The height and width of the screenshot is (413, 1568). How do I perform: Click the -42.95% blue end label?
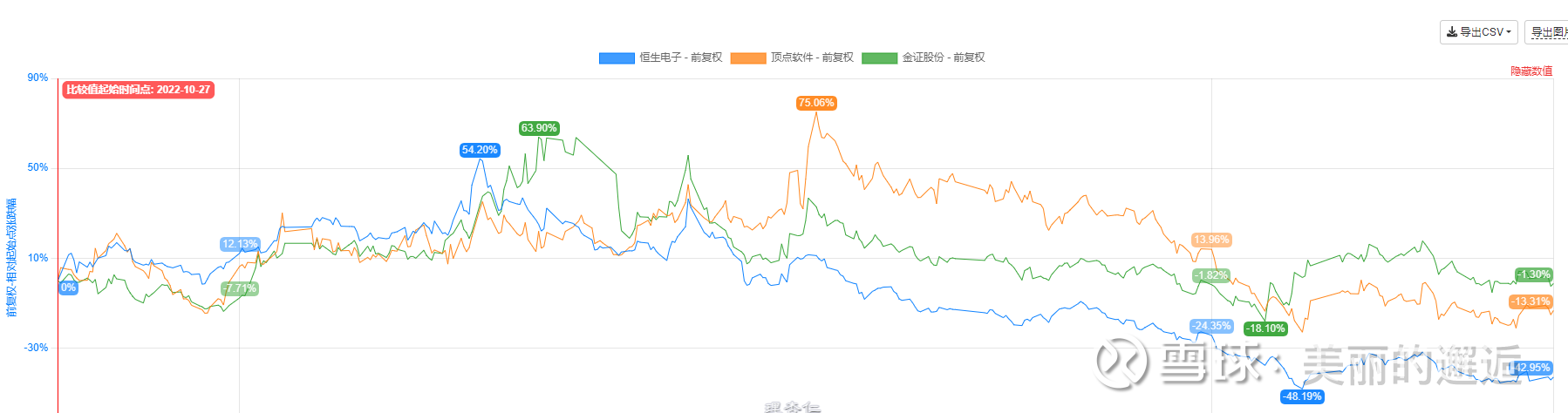coord(1531,368)
